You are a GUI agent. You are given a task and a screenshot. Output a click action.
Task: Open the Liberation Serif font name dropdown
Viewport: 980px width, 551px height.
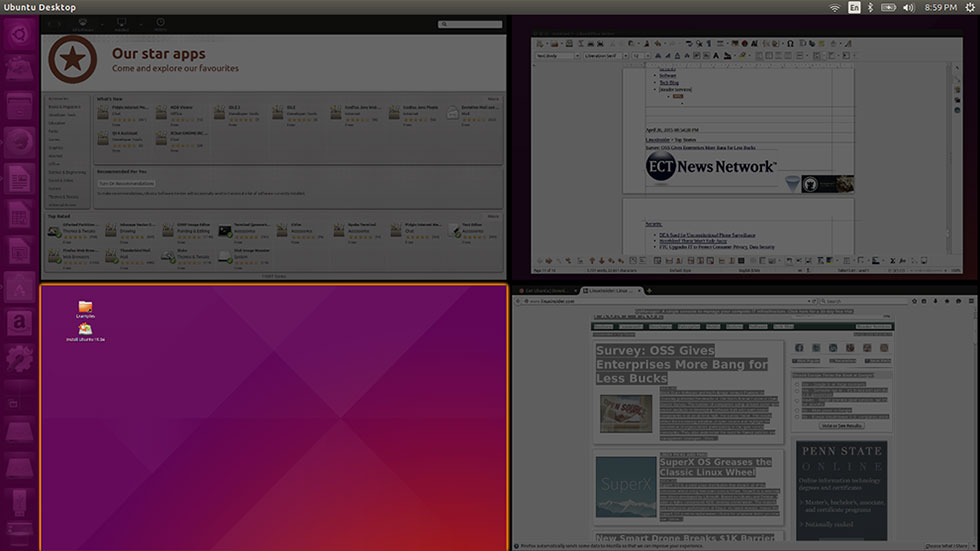[x=606, y=56]
